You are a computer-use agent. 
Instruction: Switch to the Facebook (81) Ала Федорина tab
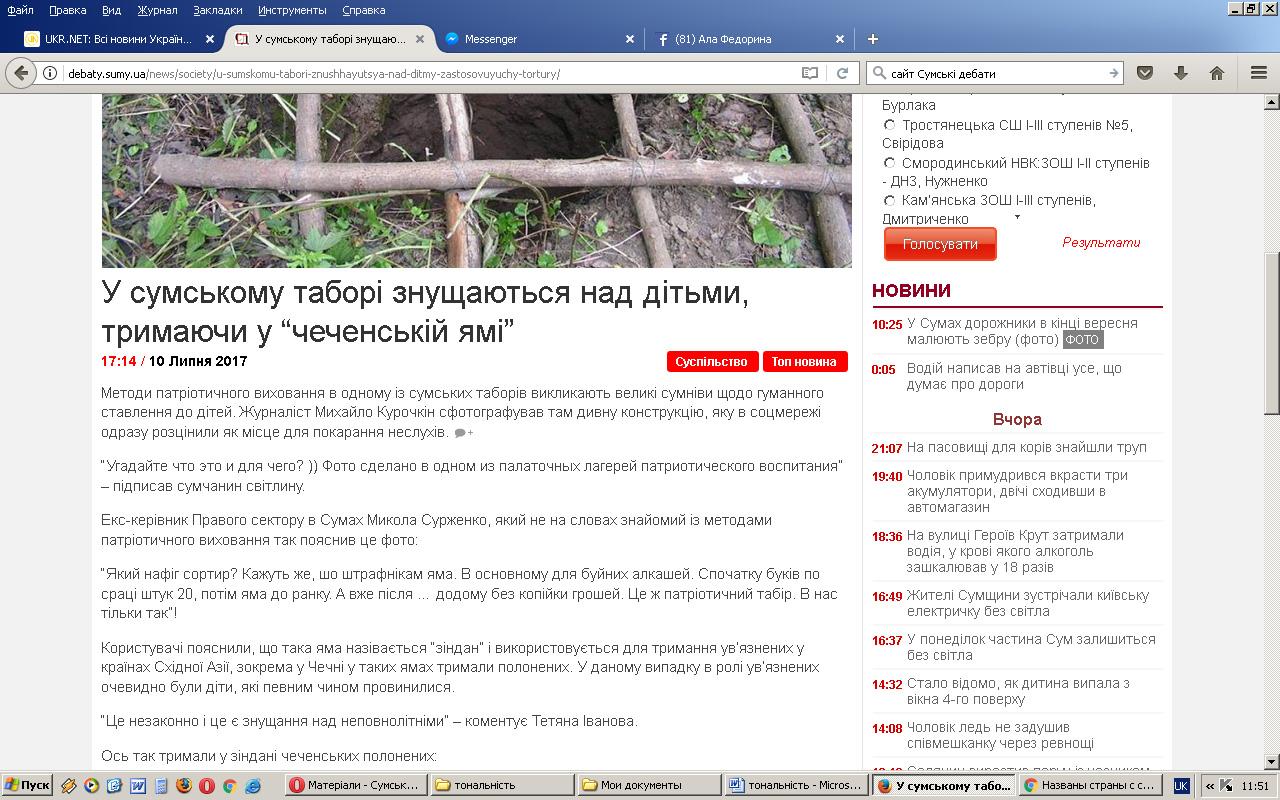click(x=750, y=39)
